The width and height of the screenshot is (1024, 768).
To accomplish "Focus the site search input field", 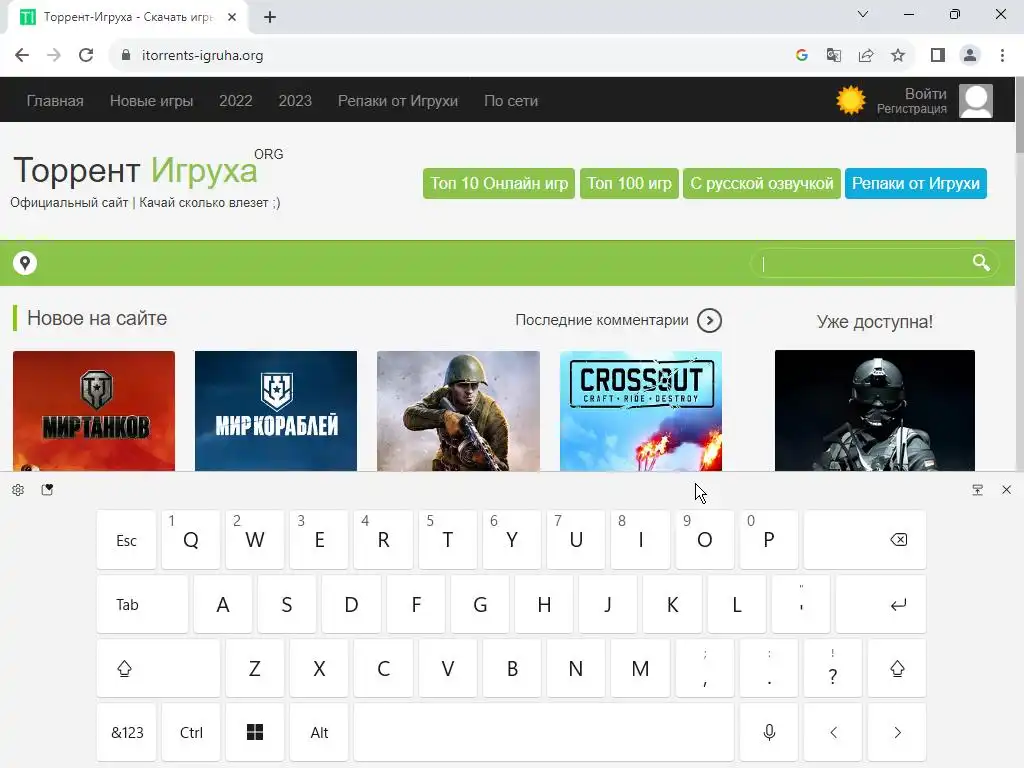I will coord(863,263).
